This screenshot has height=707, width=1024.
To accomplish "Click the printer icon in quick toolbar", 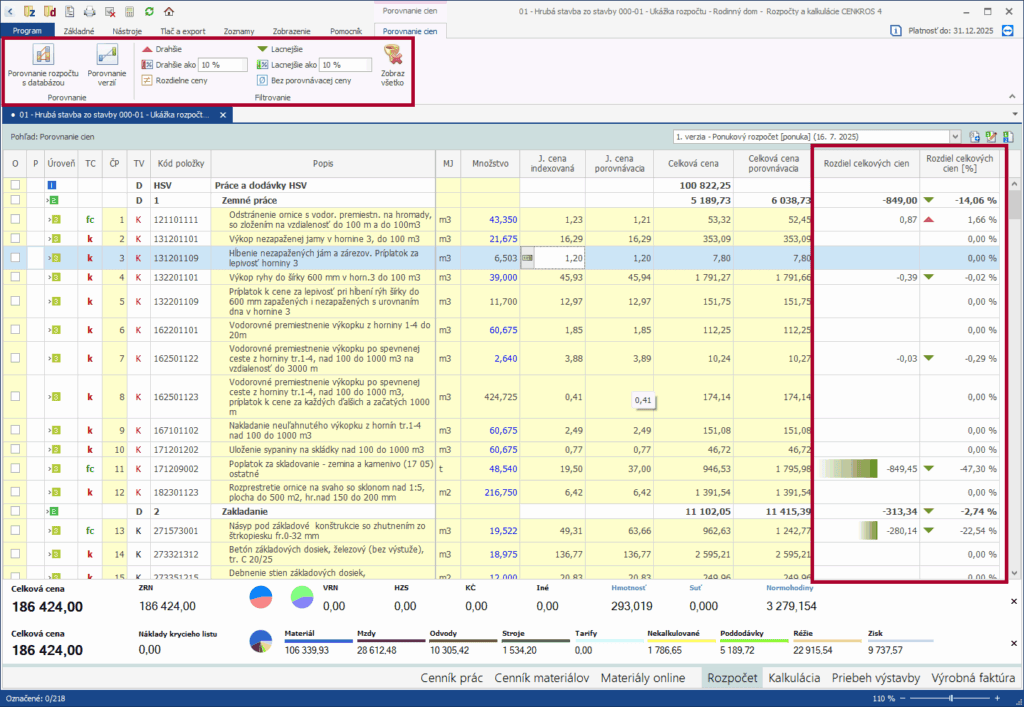I will click(x=90, y=11).
